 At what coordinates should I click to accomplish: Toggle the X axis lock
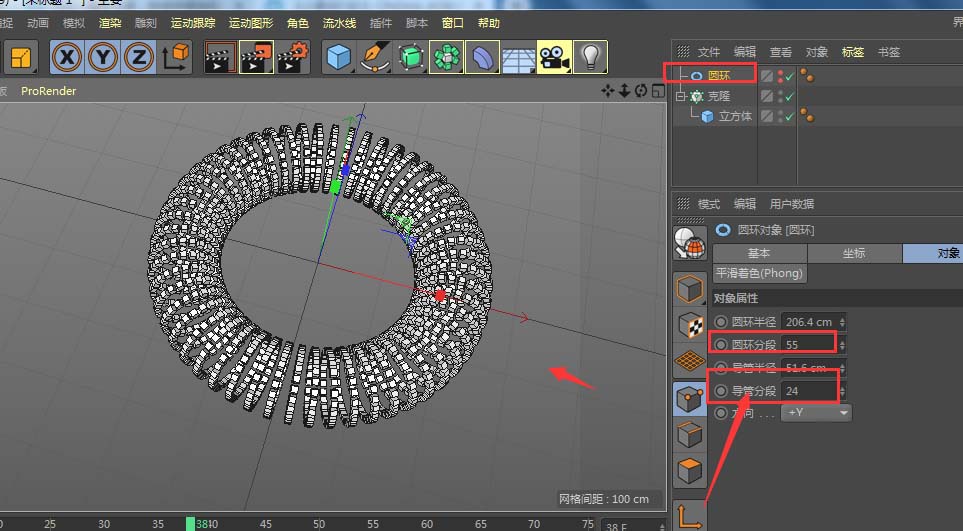coord(66,58)
